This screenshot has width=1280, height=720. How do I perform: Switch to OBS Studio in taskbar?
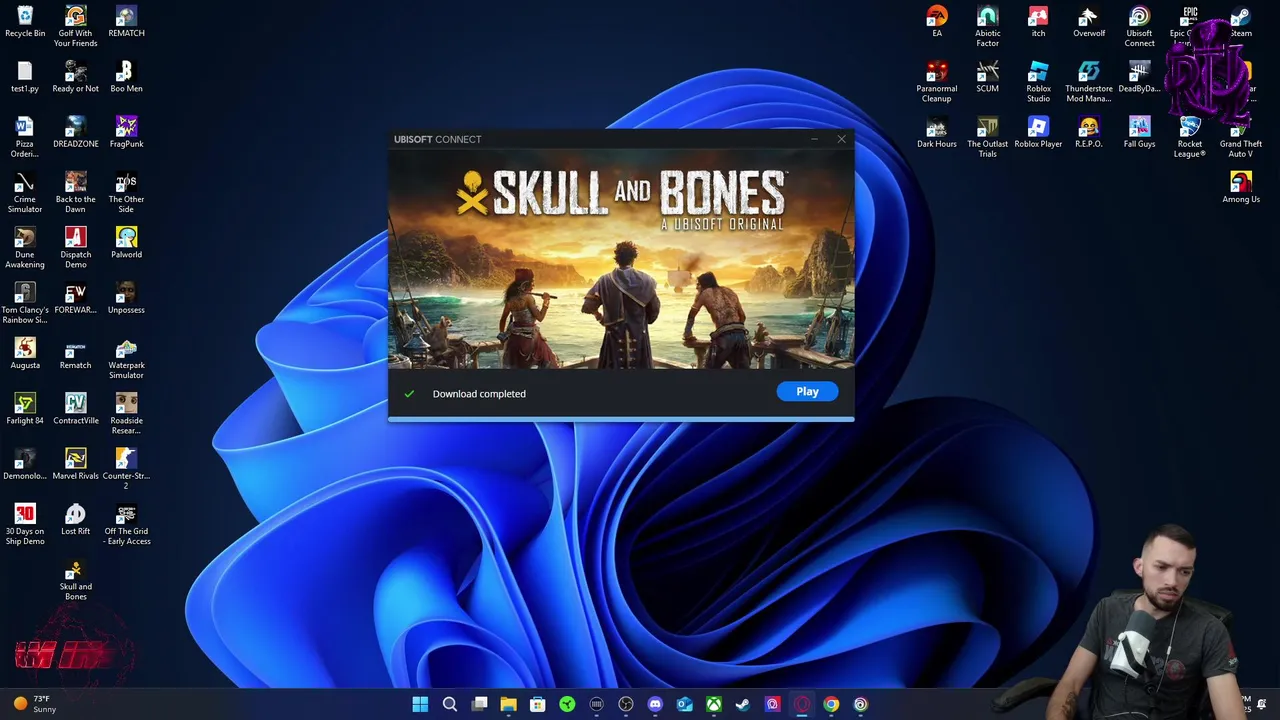626,704
